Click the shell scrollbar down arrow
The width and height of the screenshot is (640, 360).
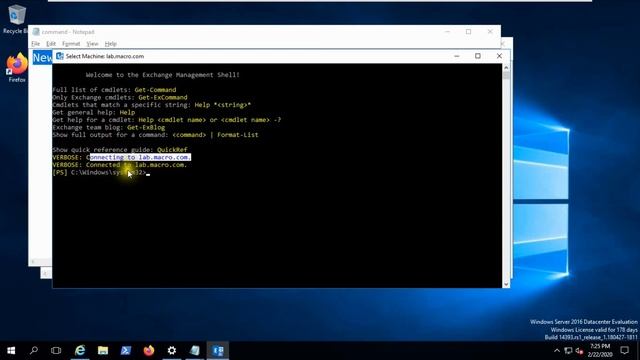(x=506, y=284)
